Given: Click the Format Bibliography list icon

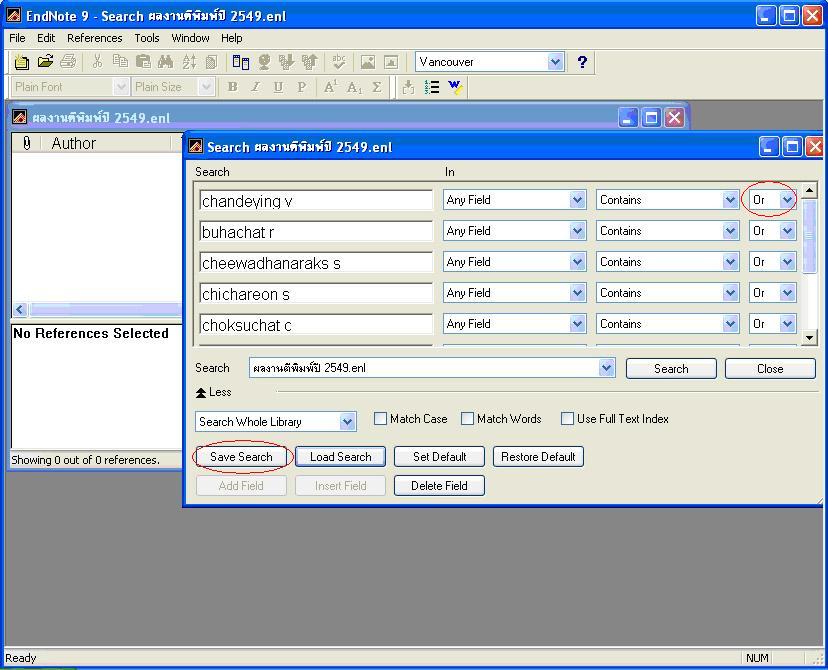Looking at the screenshot, I should [431, 87].
